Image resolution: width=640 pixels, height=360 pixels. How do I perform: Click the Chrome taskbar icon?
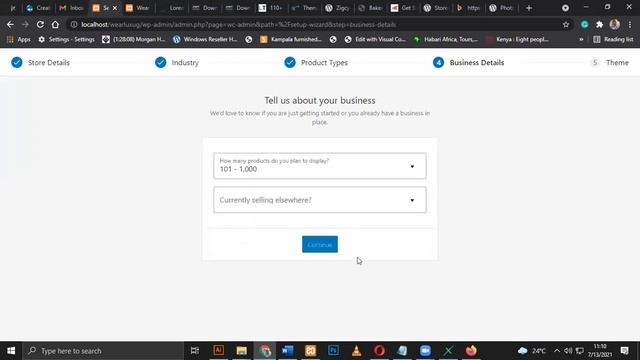265,351
